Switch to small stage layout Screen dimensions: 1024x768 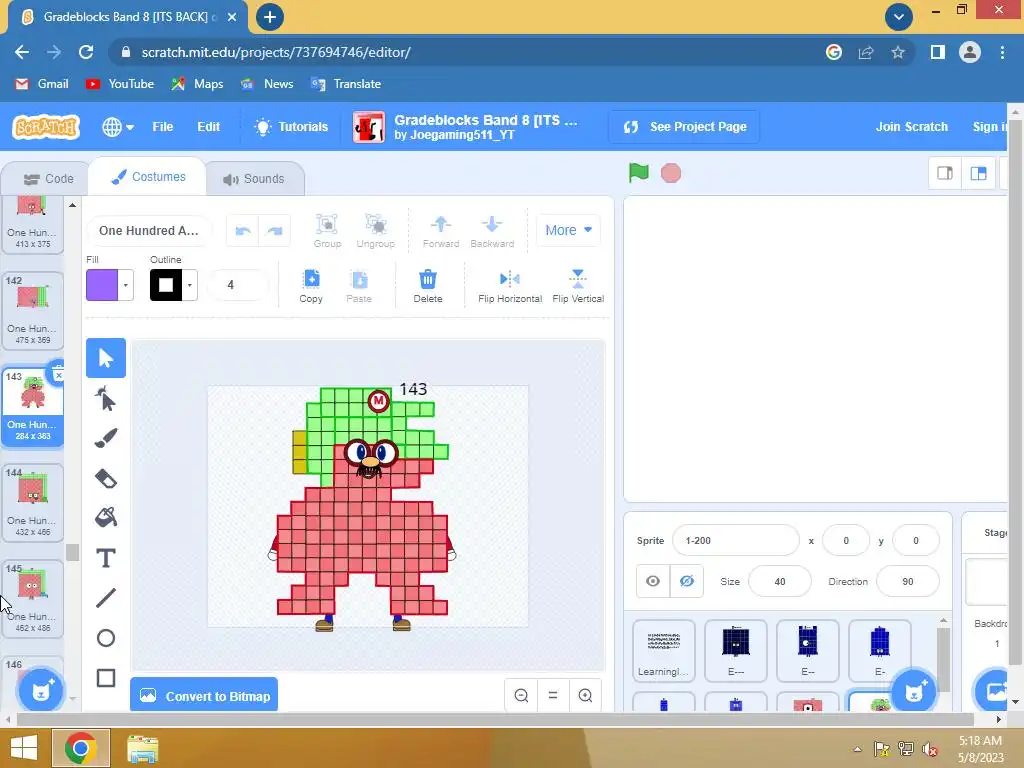(x=945, y=173)
